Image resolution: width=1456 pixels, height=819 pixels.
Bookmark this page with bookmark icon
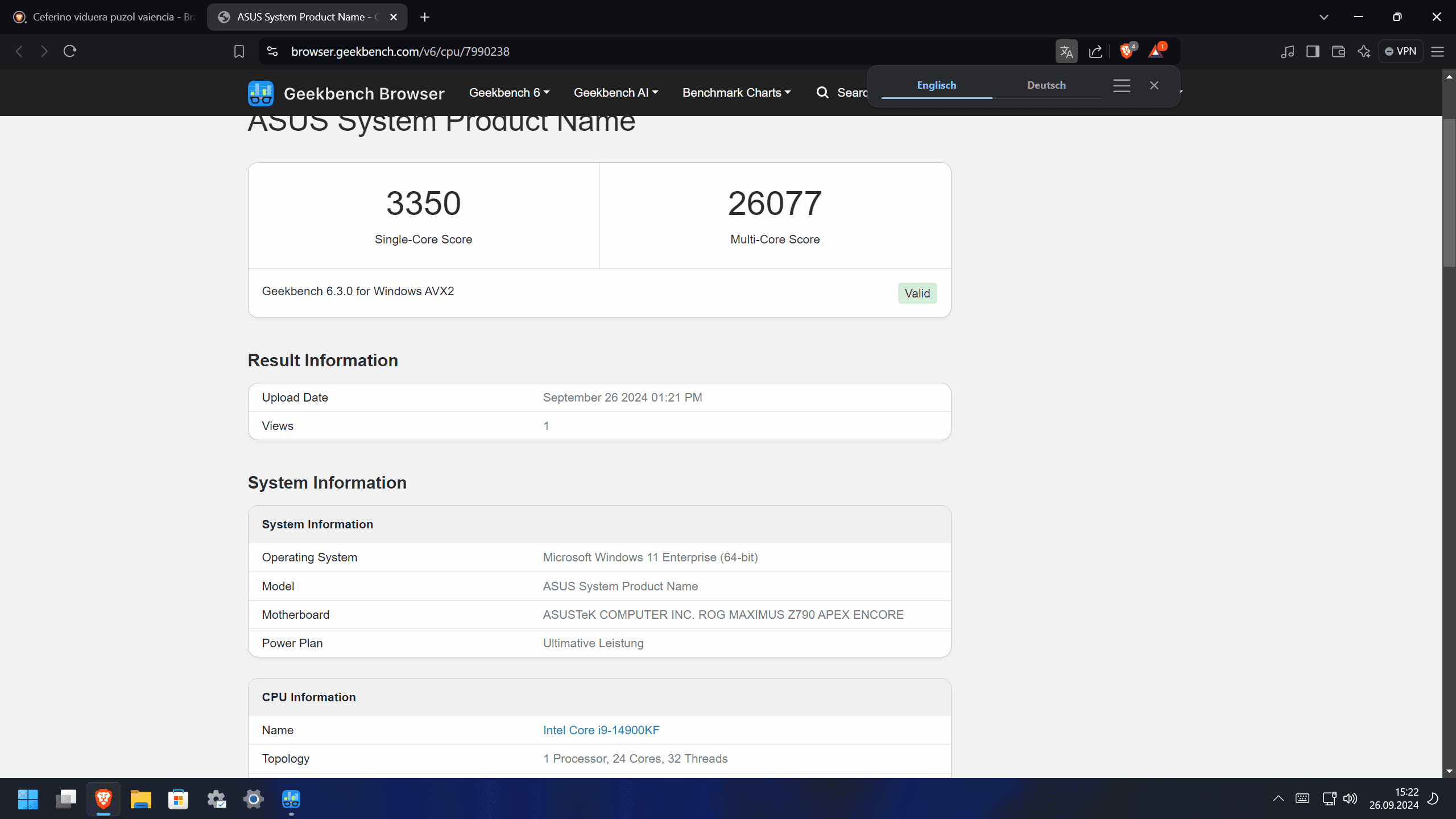coord(239,52)
